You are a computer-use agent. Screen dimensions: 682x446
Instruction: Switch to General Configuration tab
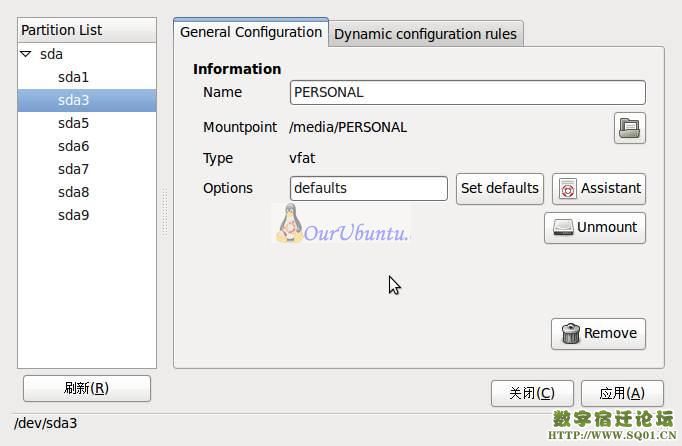(251, 32)
